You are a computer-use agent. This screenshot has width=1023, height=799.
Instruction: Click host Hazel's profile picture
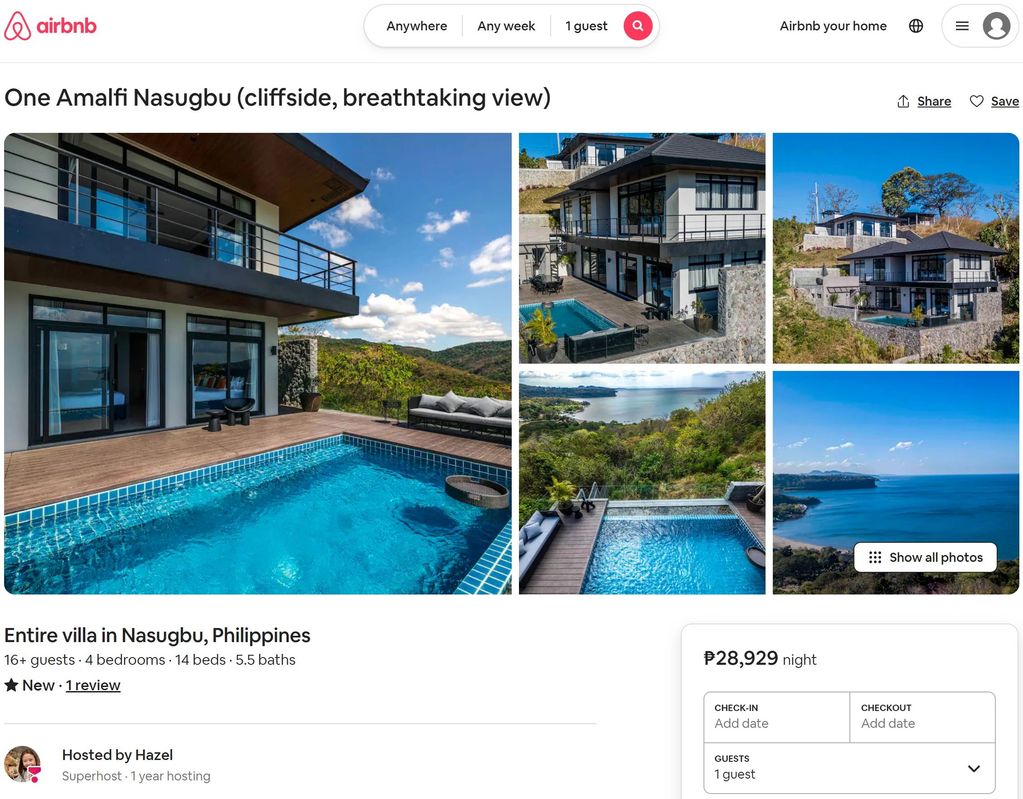[23, 764]
